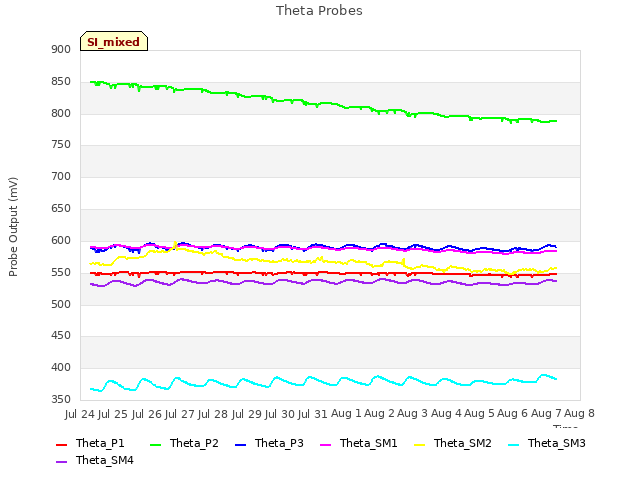Image resolution: width=640 pixels, height=480 pixels.
Task: Click the Jul 27 date label
Action: [x=179, y=414]
